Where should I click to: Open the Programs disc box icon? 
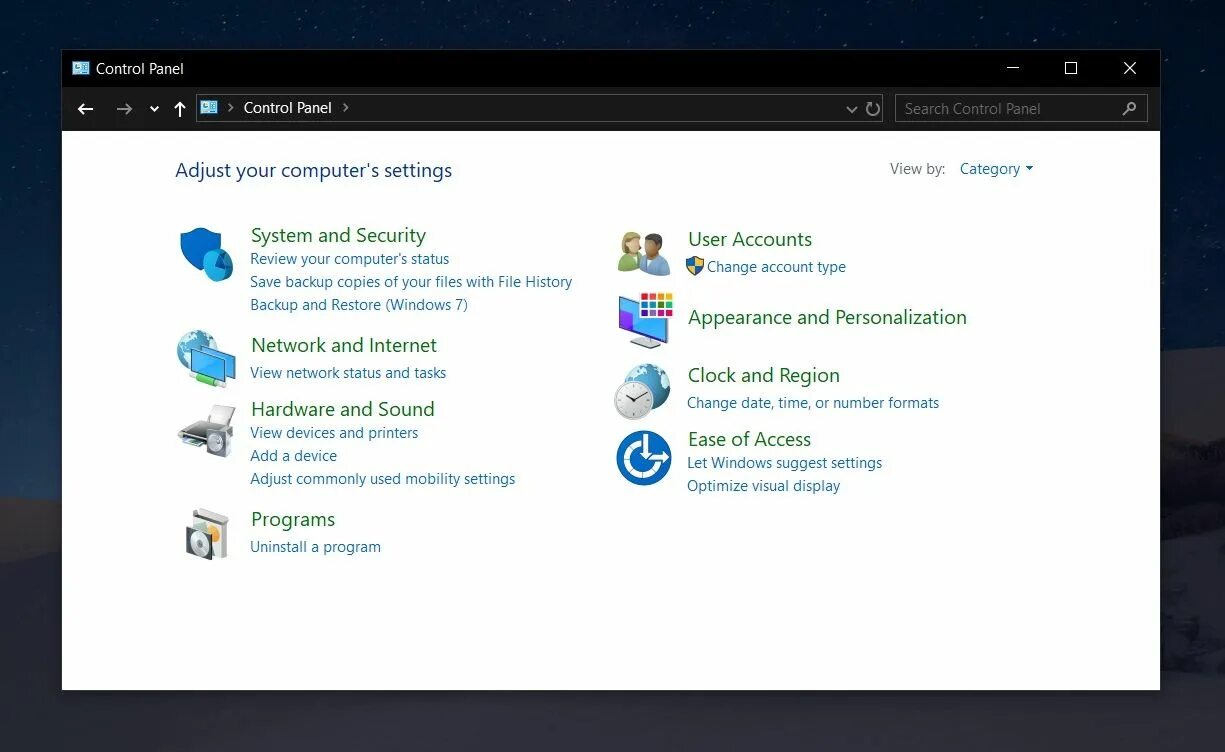click(207, 534)
